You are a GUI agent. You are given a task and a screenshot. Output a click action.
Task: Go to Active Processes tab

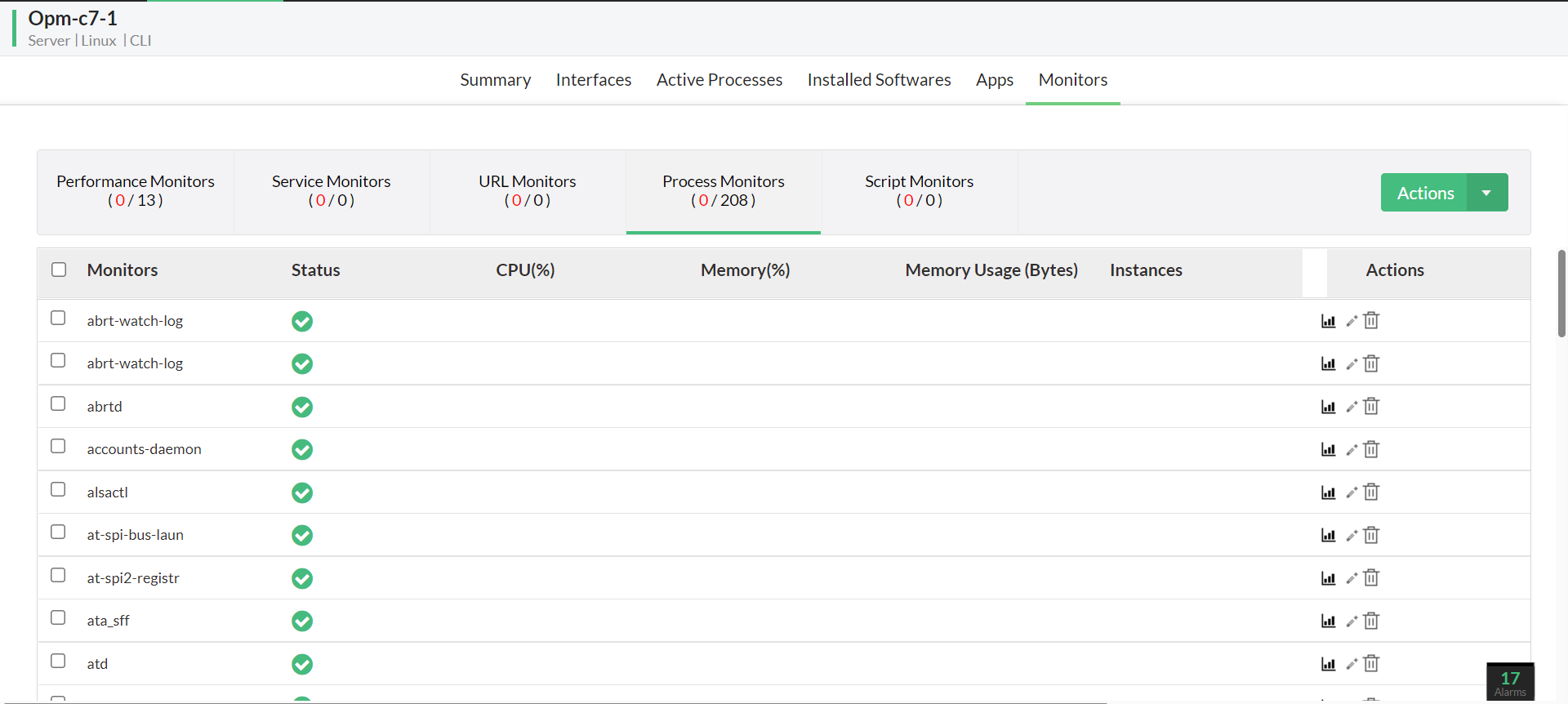(719, 80)
